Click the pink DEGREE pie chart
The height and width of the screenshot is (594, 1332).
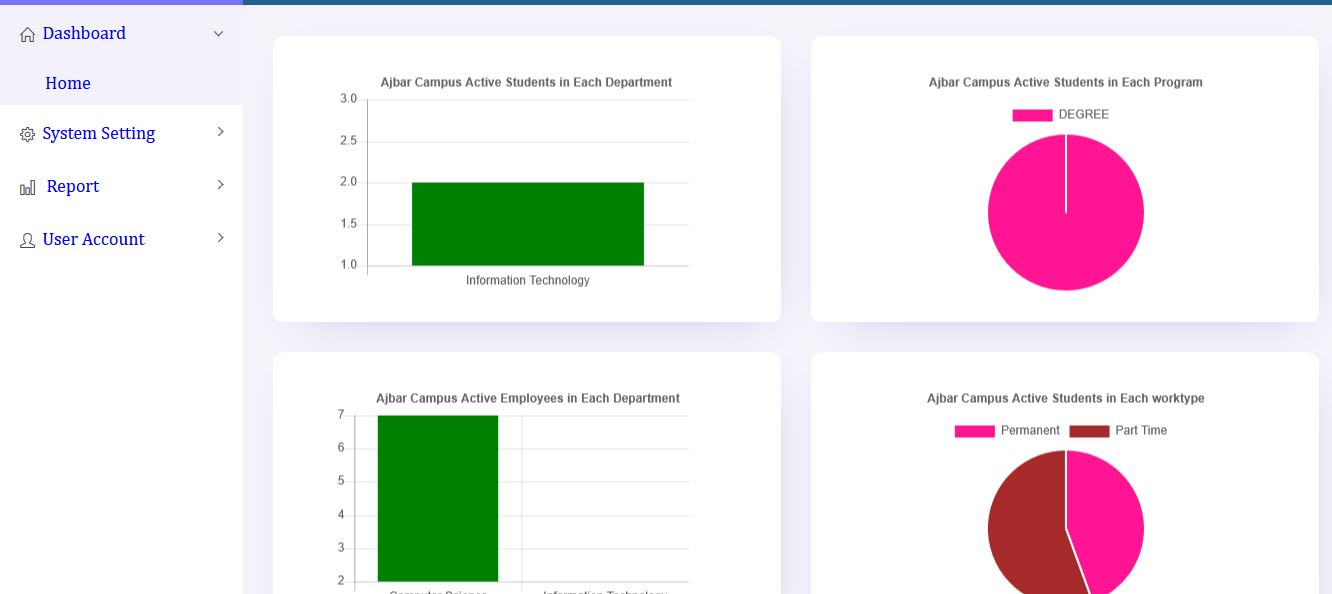[x=1065, y=213]
